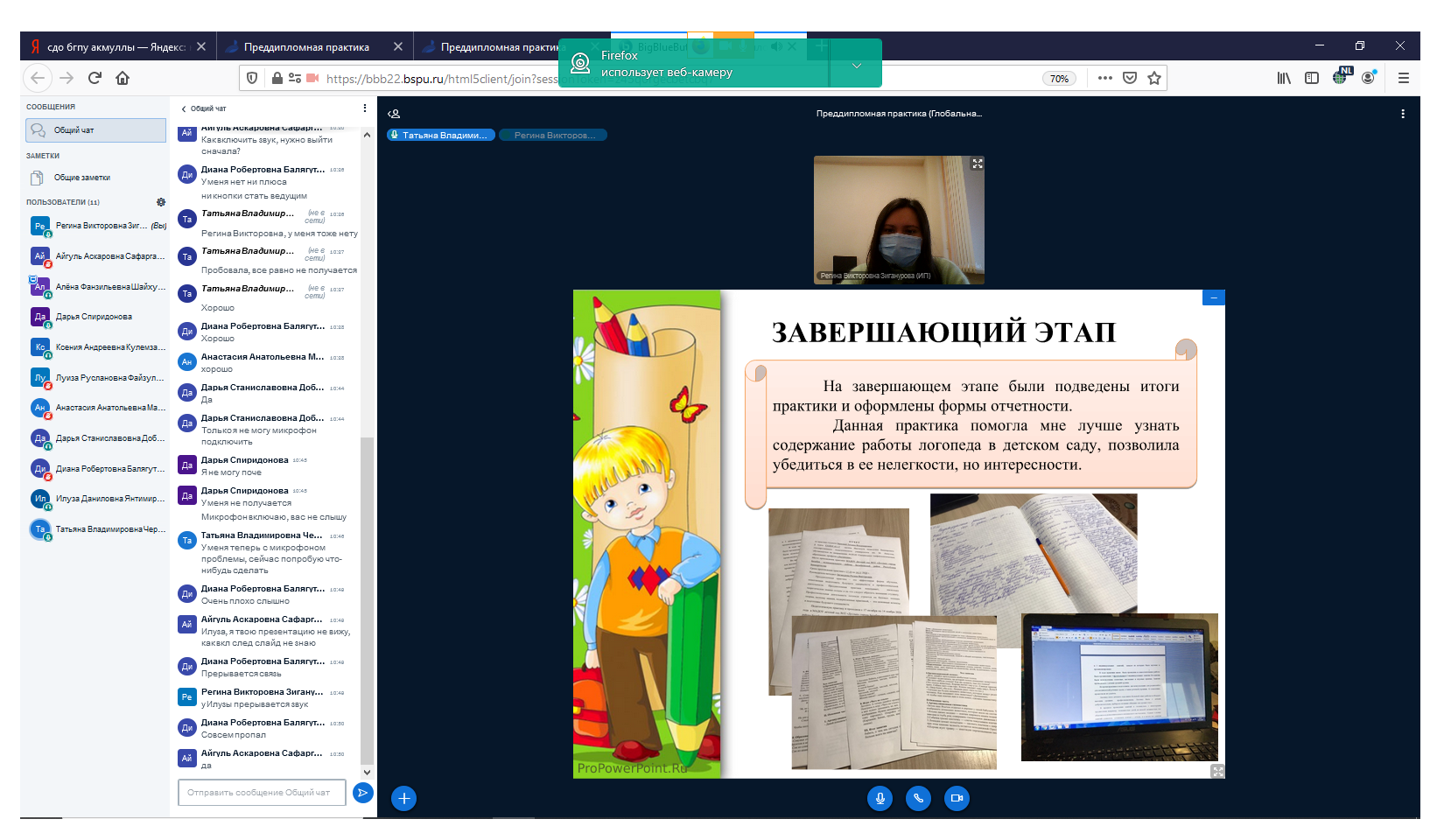Toggle webcam sharing in the bottom bar

(x=957, y=798)
